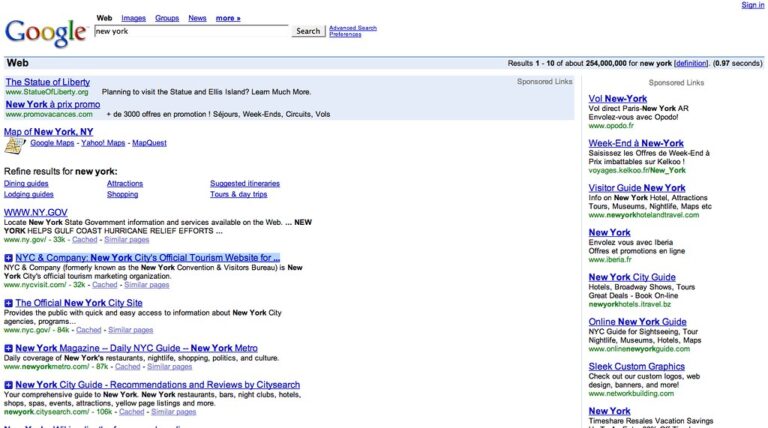
Task: Open the Google Maps link
Action: point(52,143)
